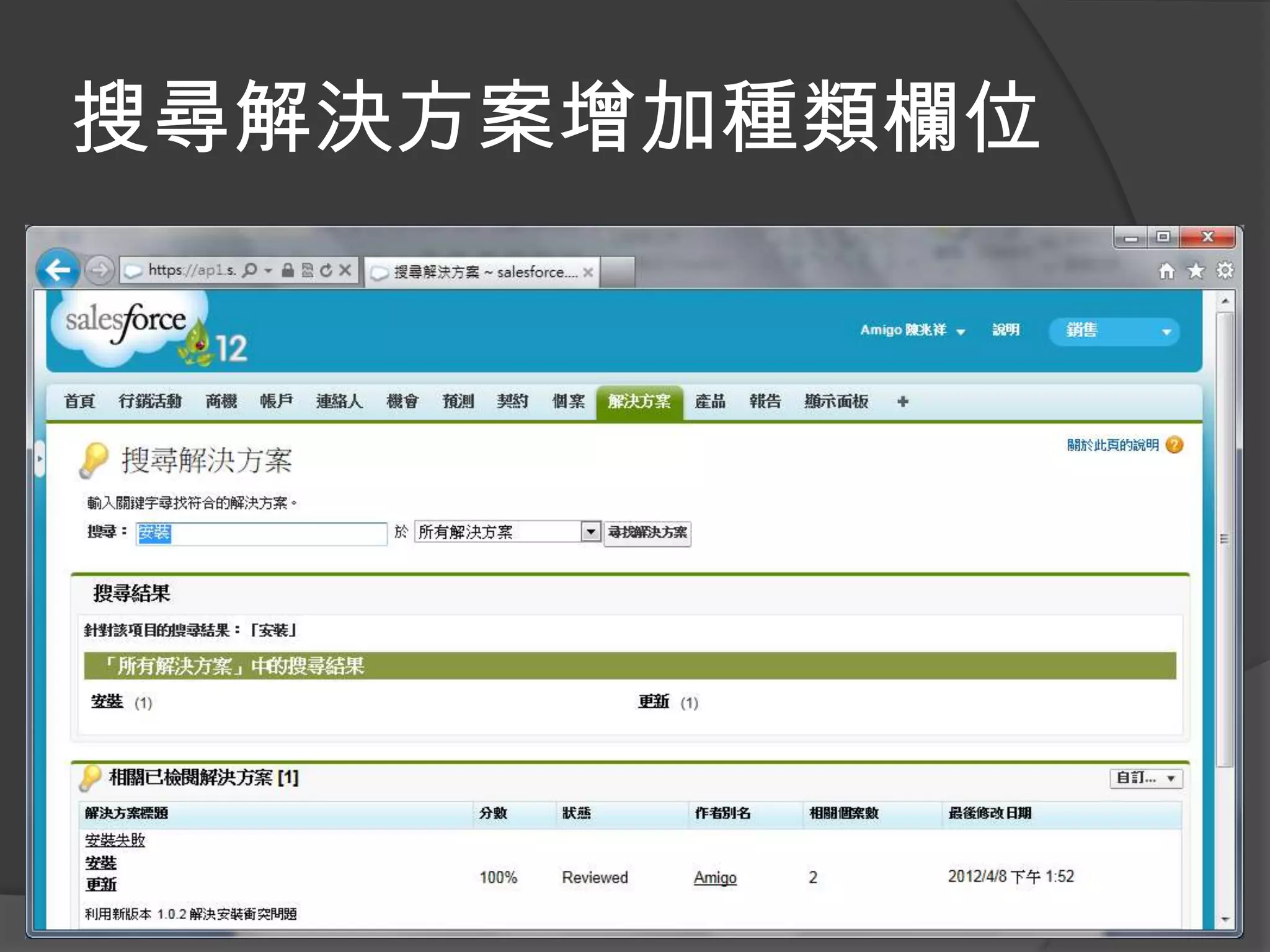This screenshot has width=1270, height=952.
Task: Click the orange question mark help icon
Action: point(1175,445)
